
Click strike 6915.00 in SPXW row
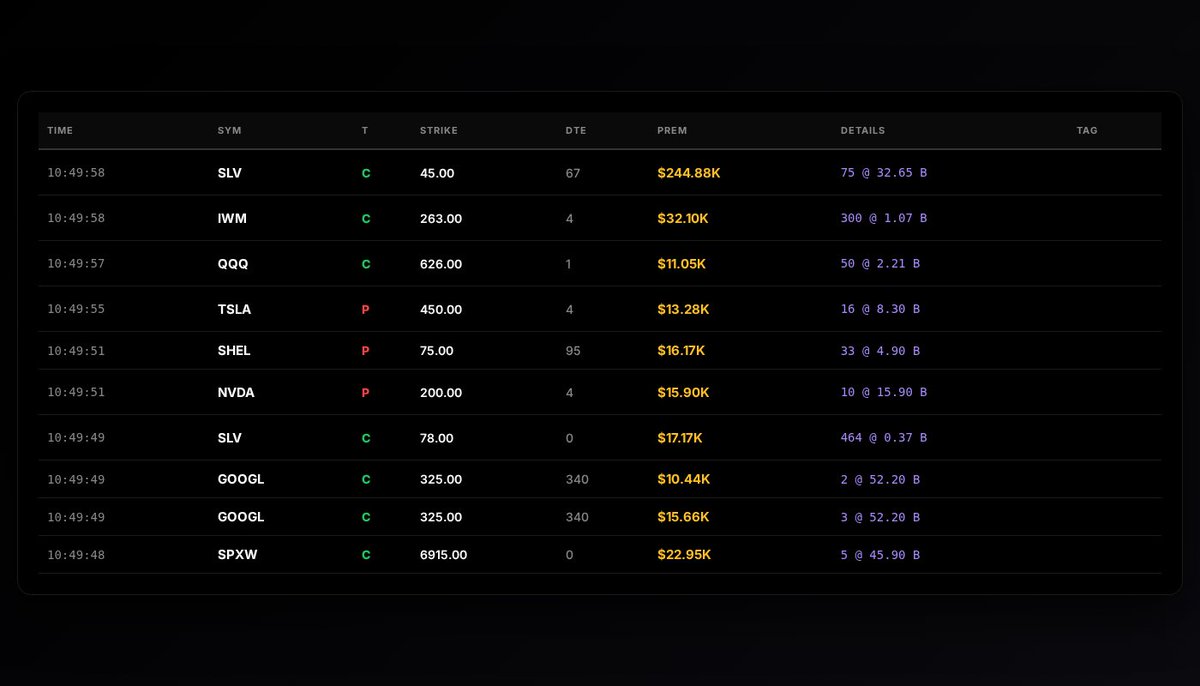[x=444, y=555]
